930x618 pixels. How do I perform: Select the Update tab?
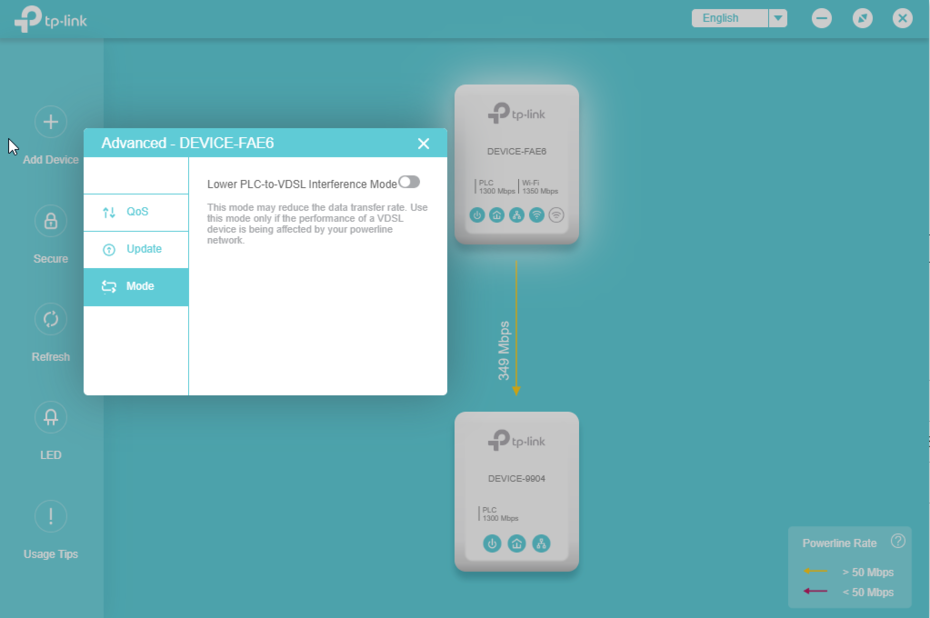click(x=136, y=250)
